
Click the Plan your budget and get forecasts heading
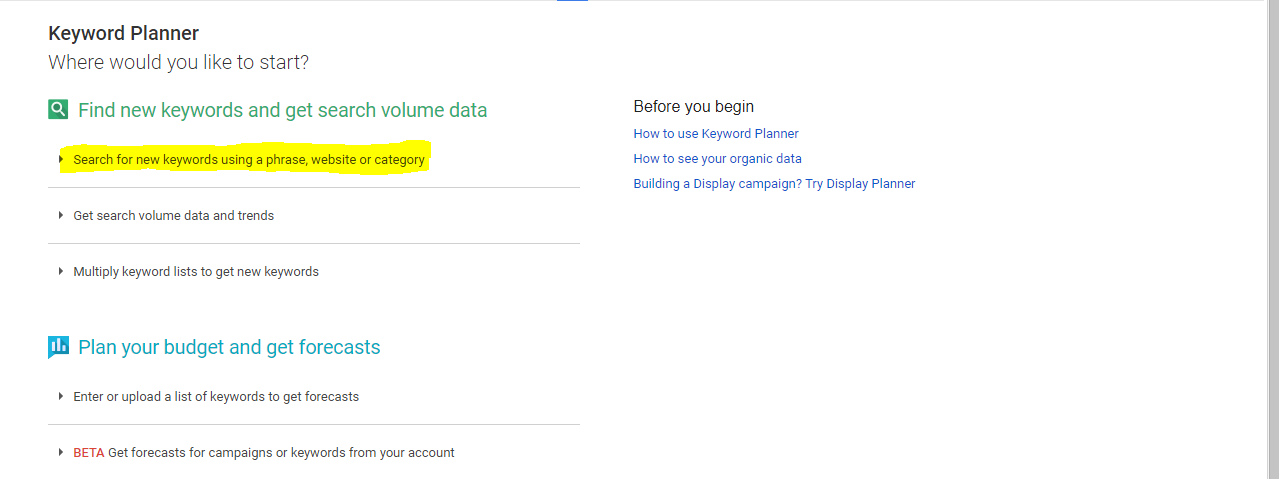pos(229,347)
